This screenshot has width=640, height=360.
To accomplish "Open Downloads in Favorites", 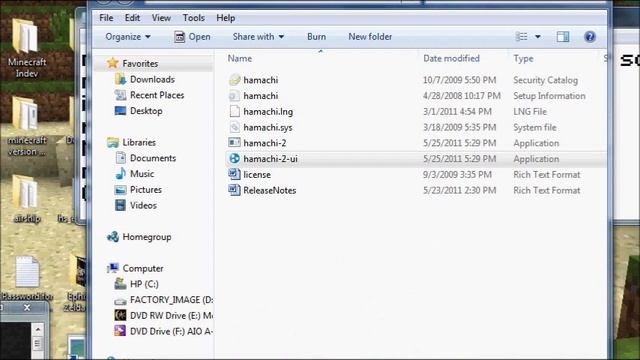I will [152, 79].
